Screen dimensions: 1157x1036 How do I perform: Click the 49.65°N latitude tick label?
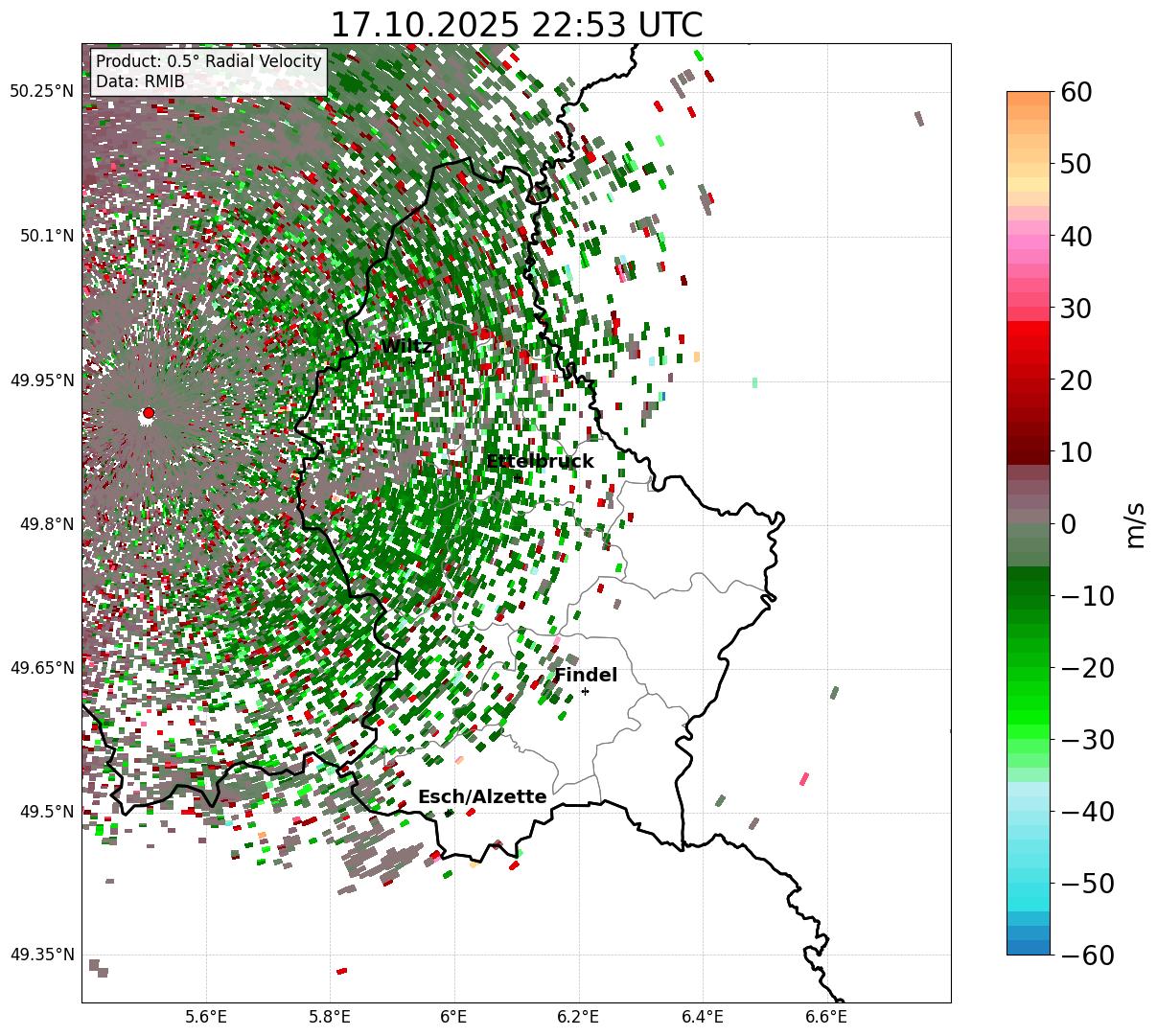point(41,668)
